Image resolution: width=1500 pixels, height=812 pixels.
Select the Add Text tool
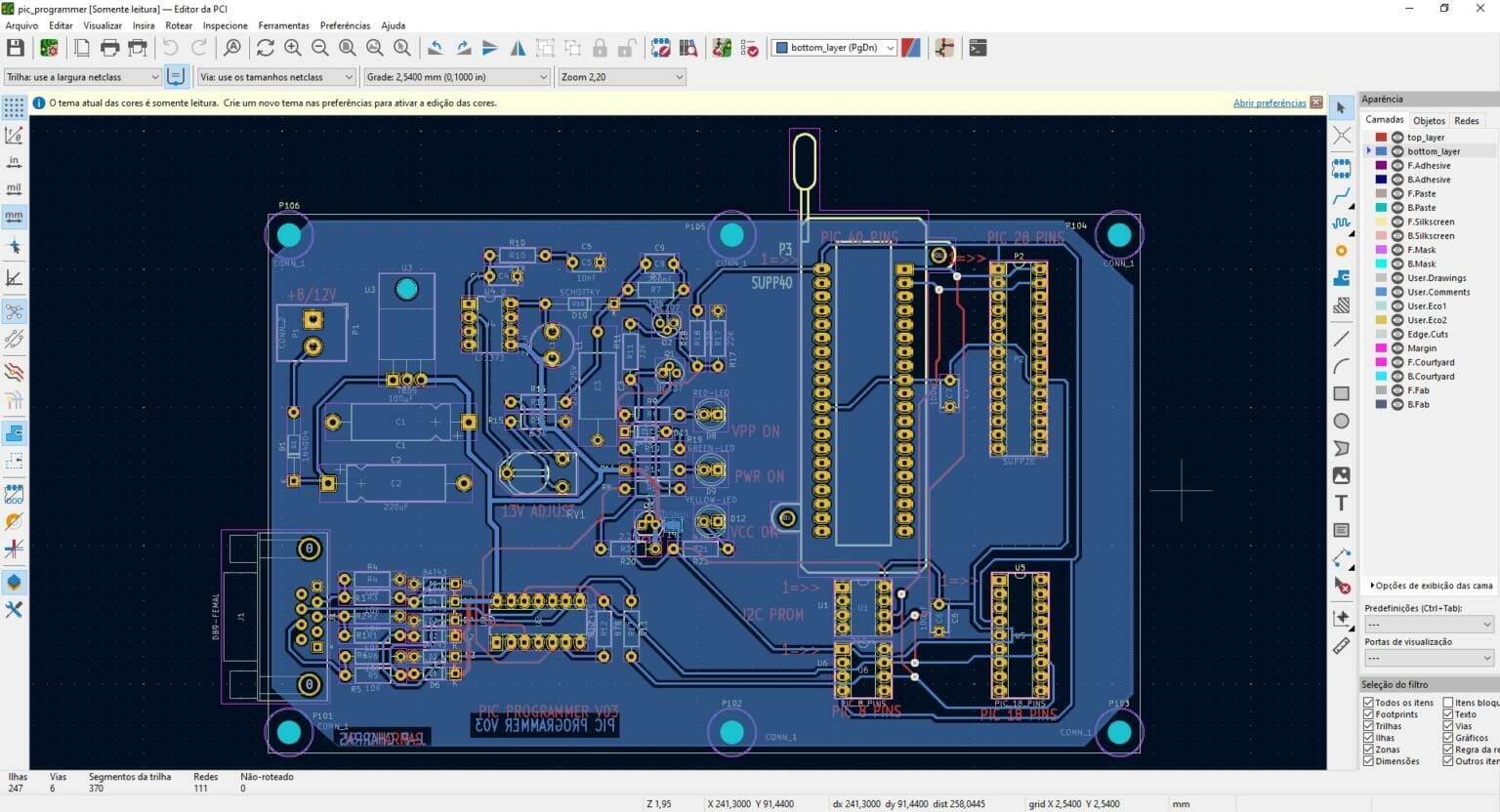(x=1341, y=504)
